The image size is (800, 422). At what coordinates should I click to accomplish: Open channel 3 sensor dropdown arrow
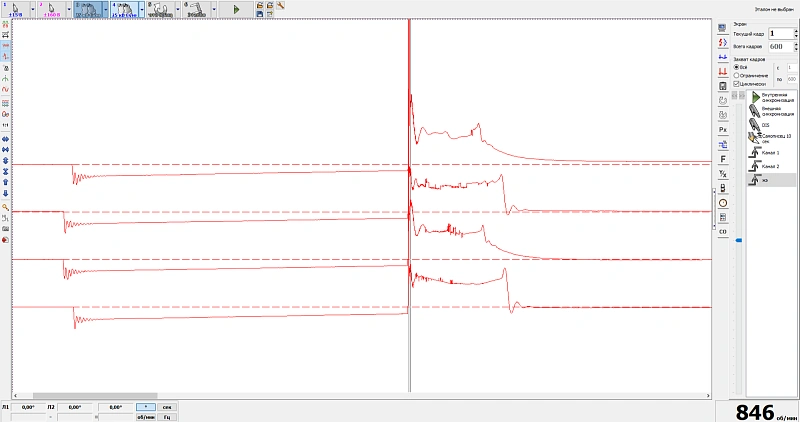pyautogui.click(x=106, y=9)
